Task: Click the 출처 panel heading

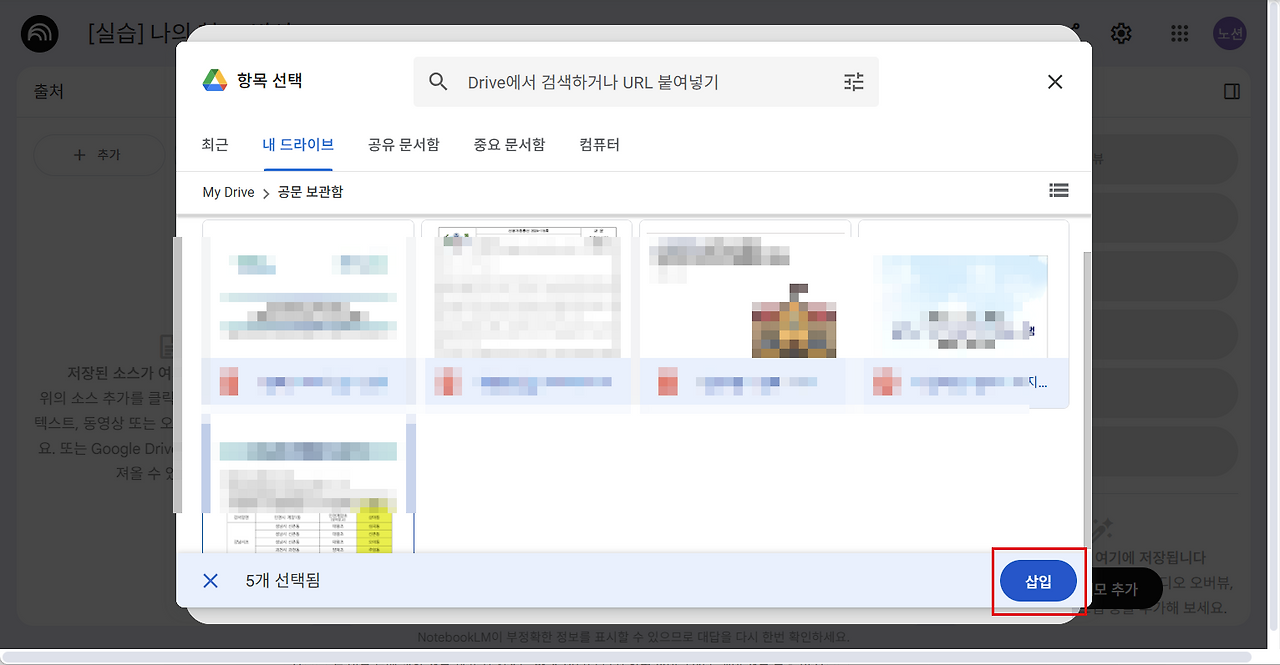Action: tap(49, 92)
